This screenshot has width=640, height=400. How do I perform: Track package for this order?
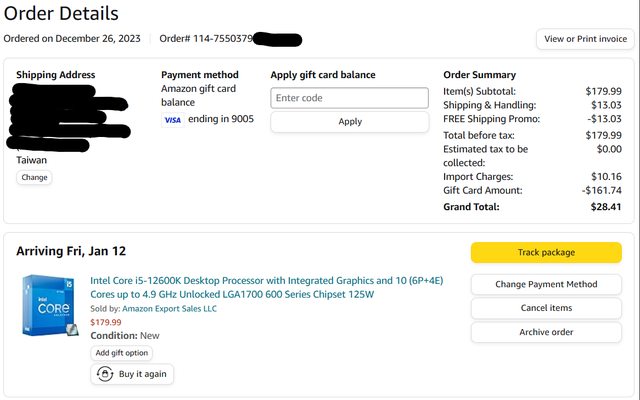click(547, 252)
